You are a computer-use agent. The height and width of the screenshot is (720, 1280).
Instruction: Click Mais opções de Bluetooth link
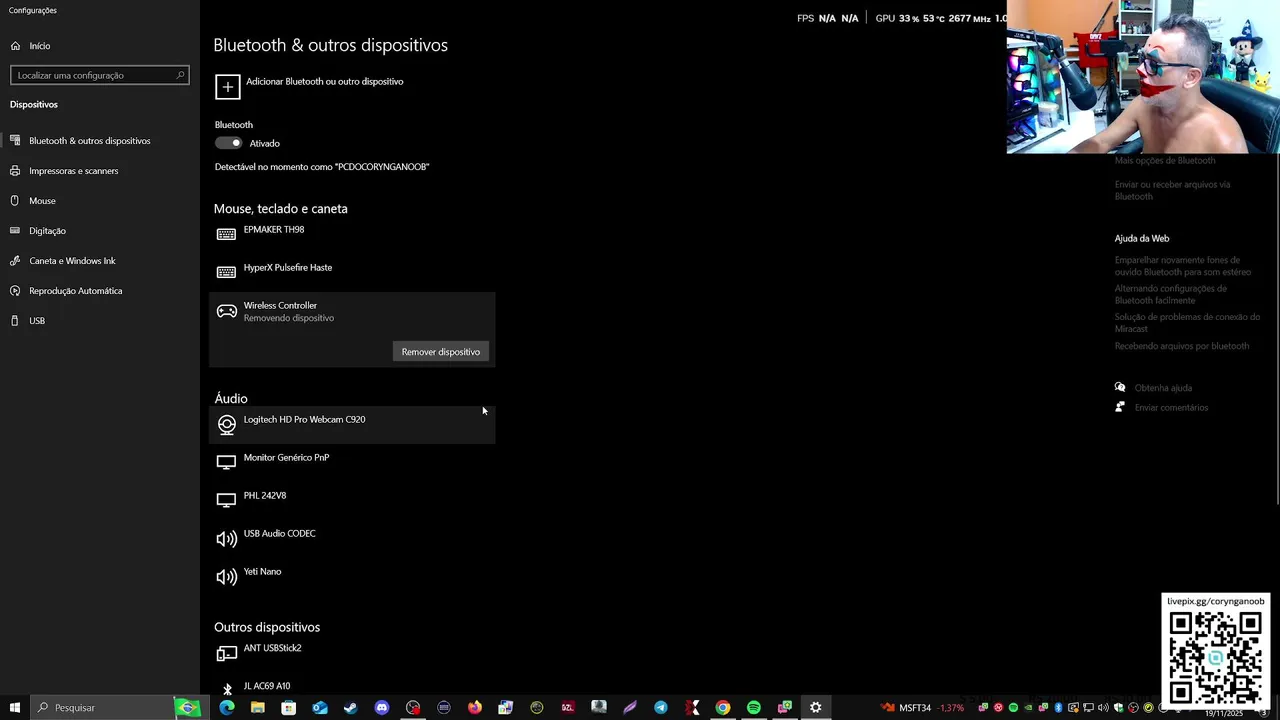1165,160
